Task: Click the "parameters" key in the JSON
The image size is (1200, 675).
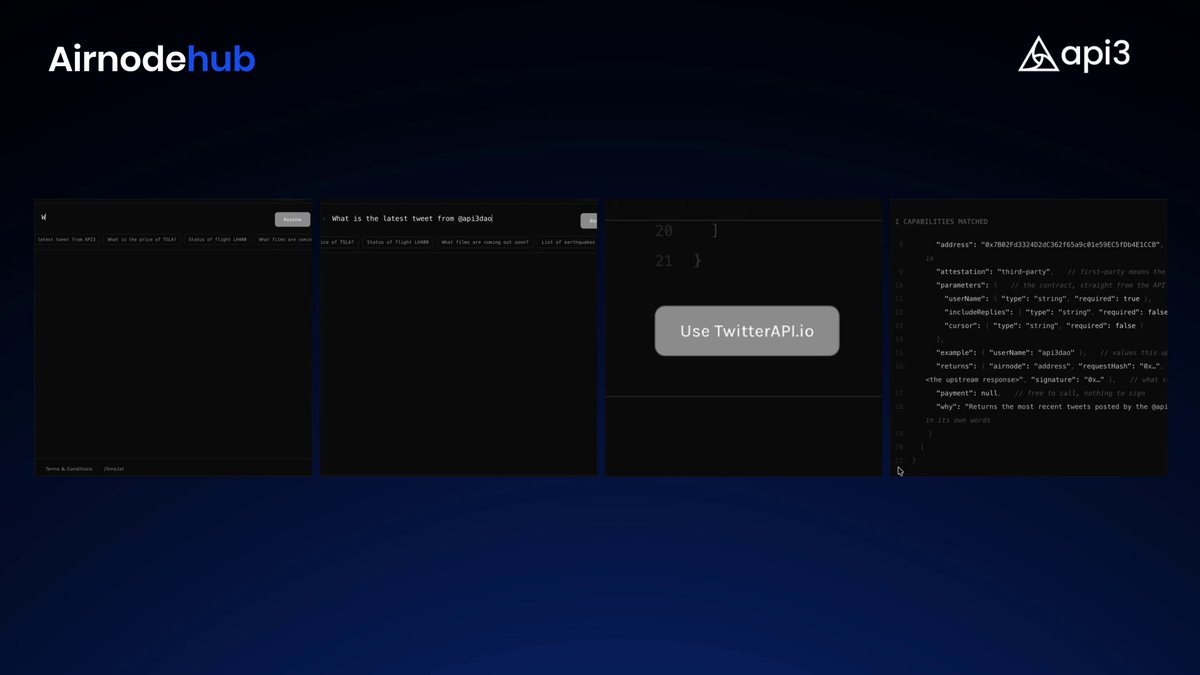Action: click(x=962, y=285)
